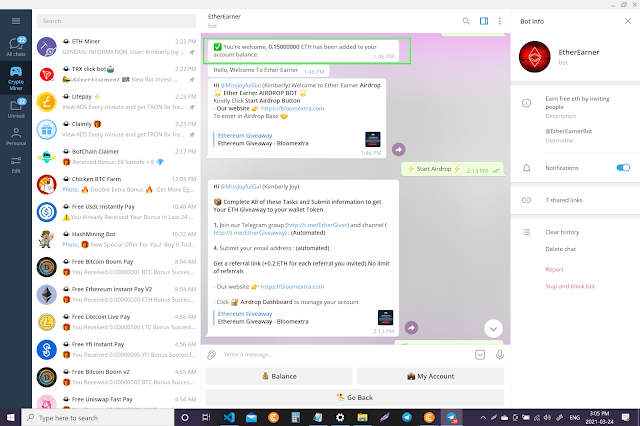Forward the welcome airdrop message
The width and height of the screenshot is (640, 426).
[x=399, y=150]
